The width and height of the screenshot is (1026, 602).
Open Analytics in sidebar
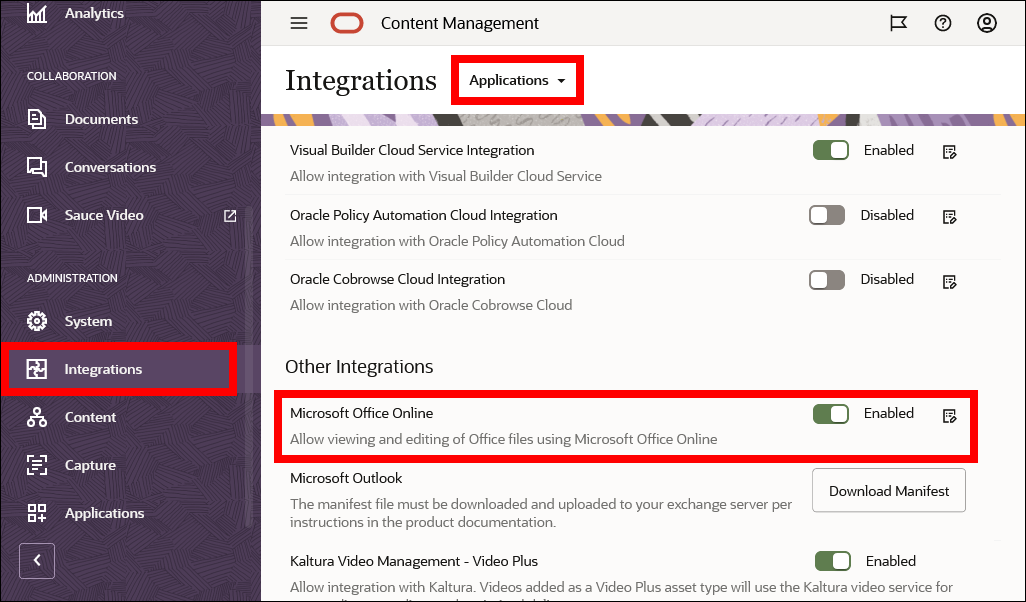tap(94, 13)
